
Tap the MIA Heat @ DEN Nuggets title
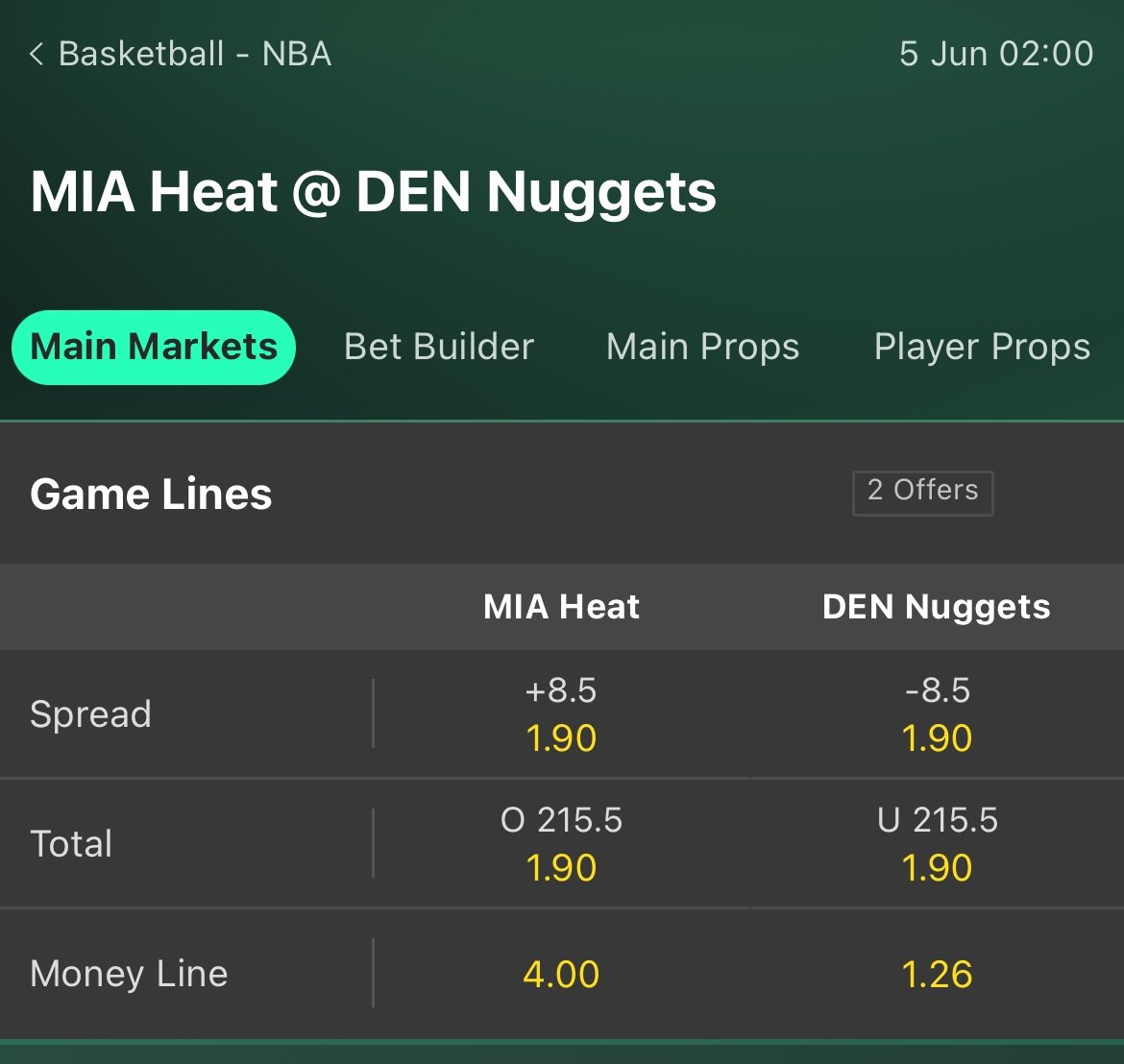(x=373, y=191)
